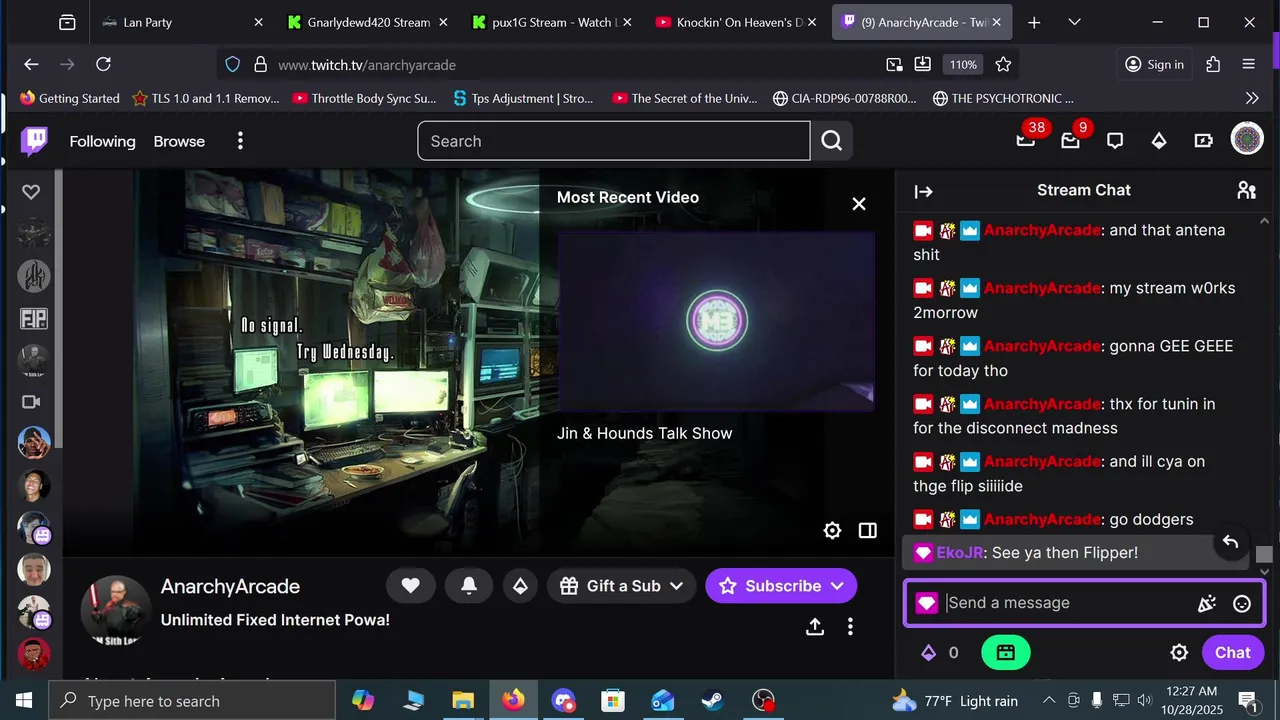
Task: Switch to Lan Party browser tab
Action: pyautogui.click(x=183, y=22)
